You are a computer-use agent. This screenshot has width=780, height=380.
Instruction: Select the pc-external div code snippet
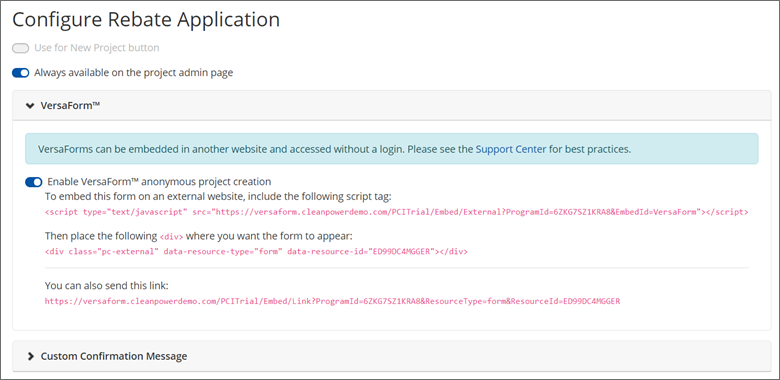[256, 252]
